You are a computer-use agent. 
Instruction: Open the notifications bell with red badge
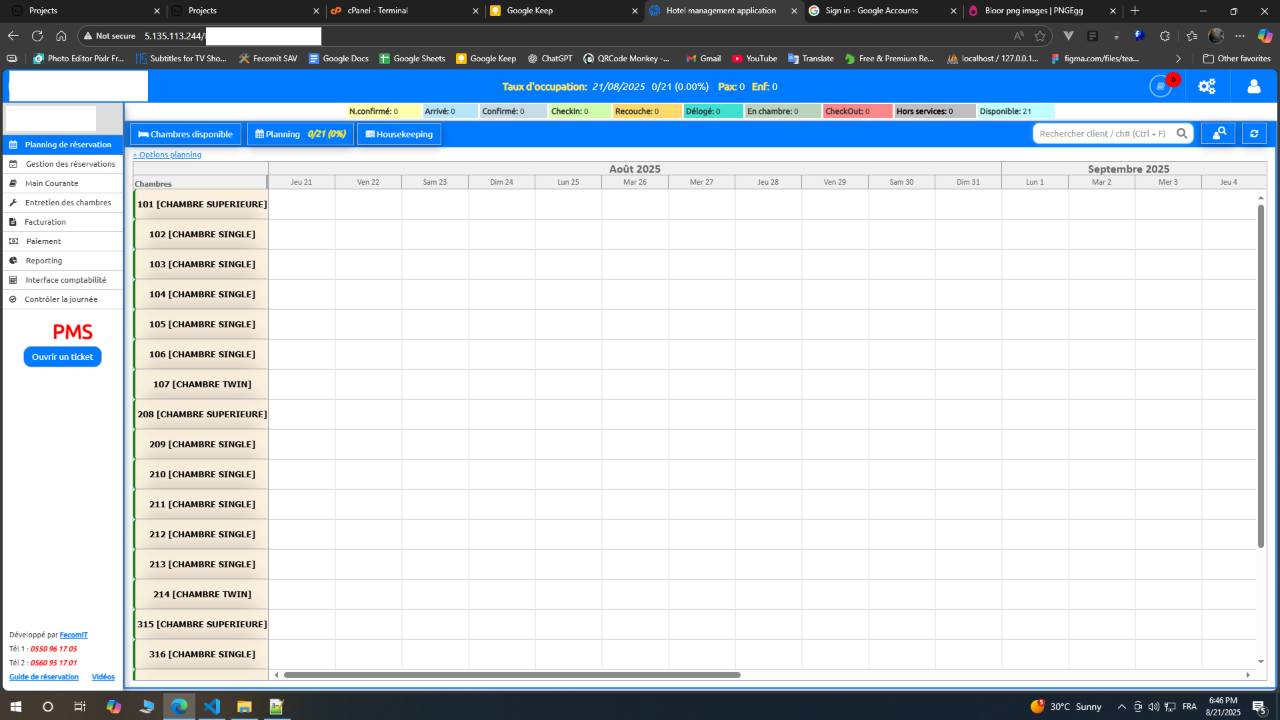point(1161,86)
